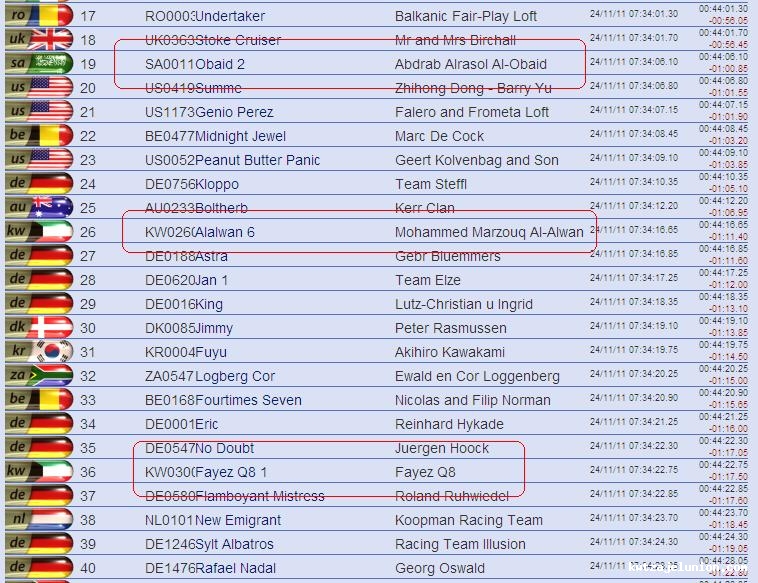Click the Saudi Arabia flag icon

click(x=50, y=64)
